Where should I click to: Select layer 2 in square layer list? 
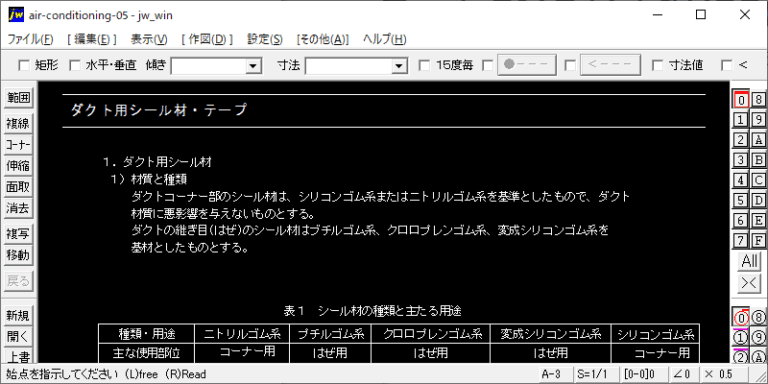pyautogui.click(x=741, y=140)
